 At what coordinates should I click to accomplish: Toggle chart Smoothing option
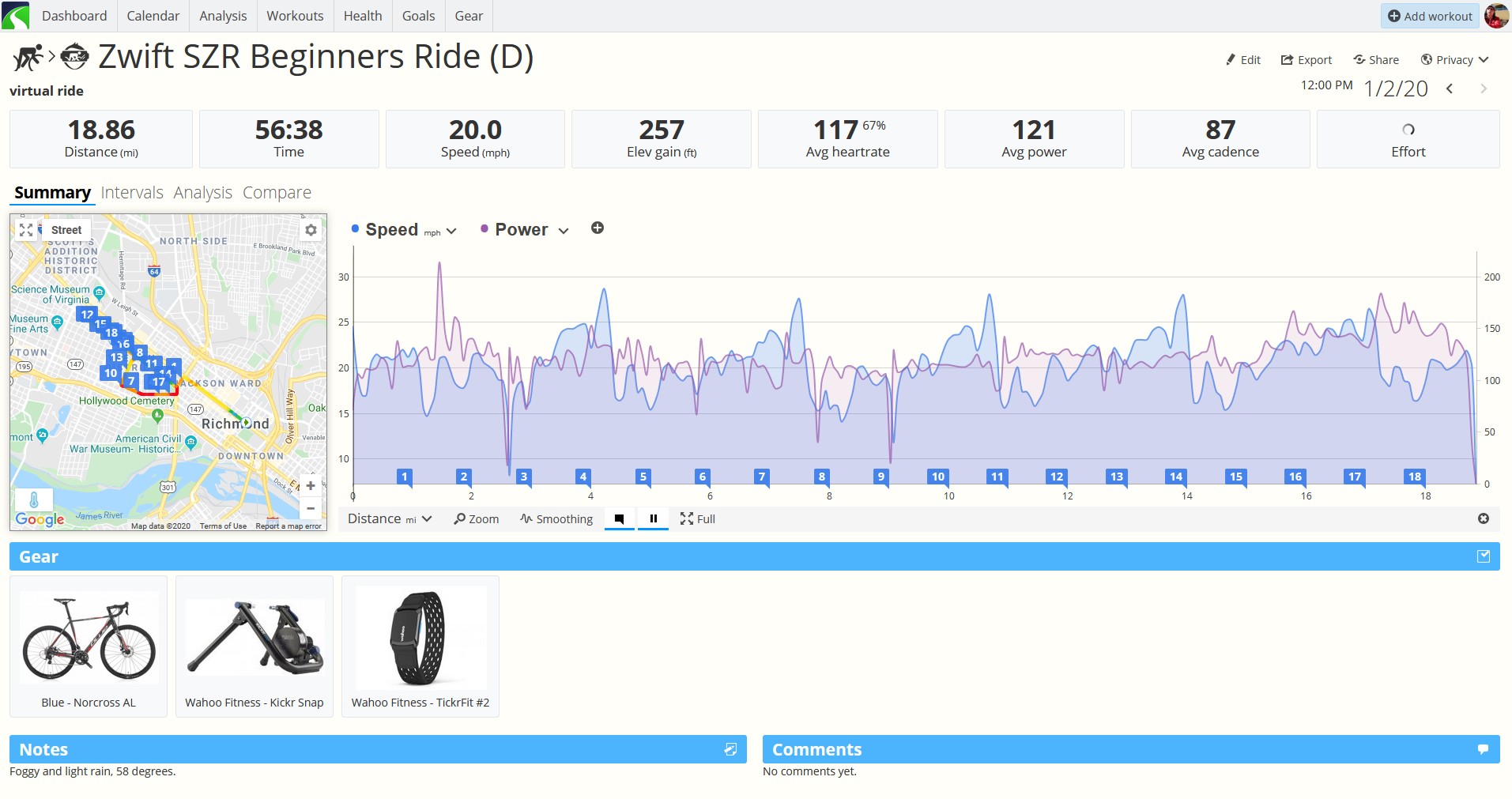[556, 519]
